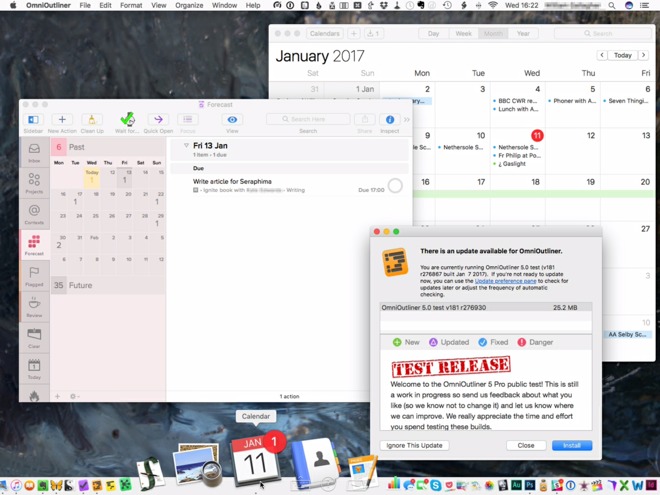Click the Wait for toolbar icon
Image resolution: width=660 pixels, height=495 pixels.
(x=127, y=120)
